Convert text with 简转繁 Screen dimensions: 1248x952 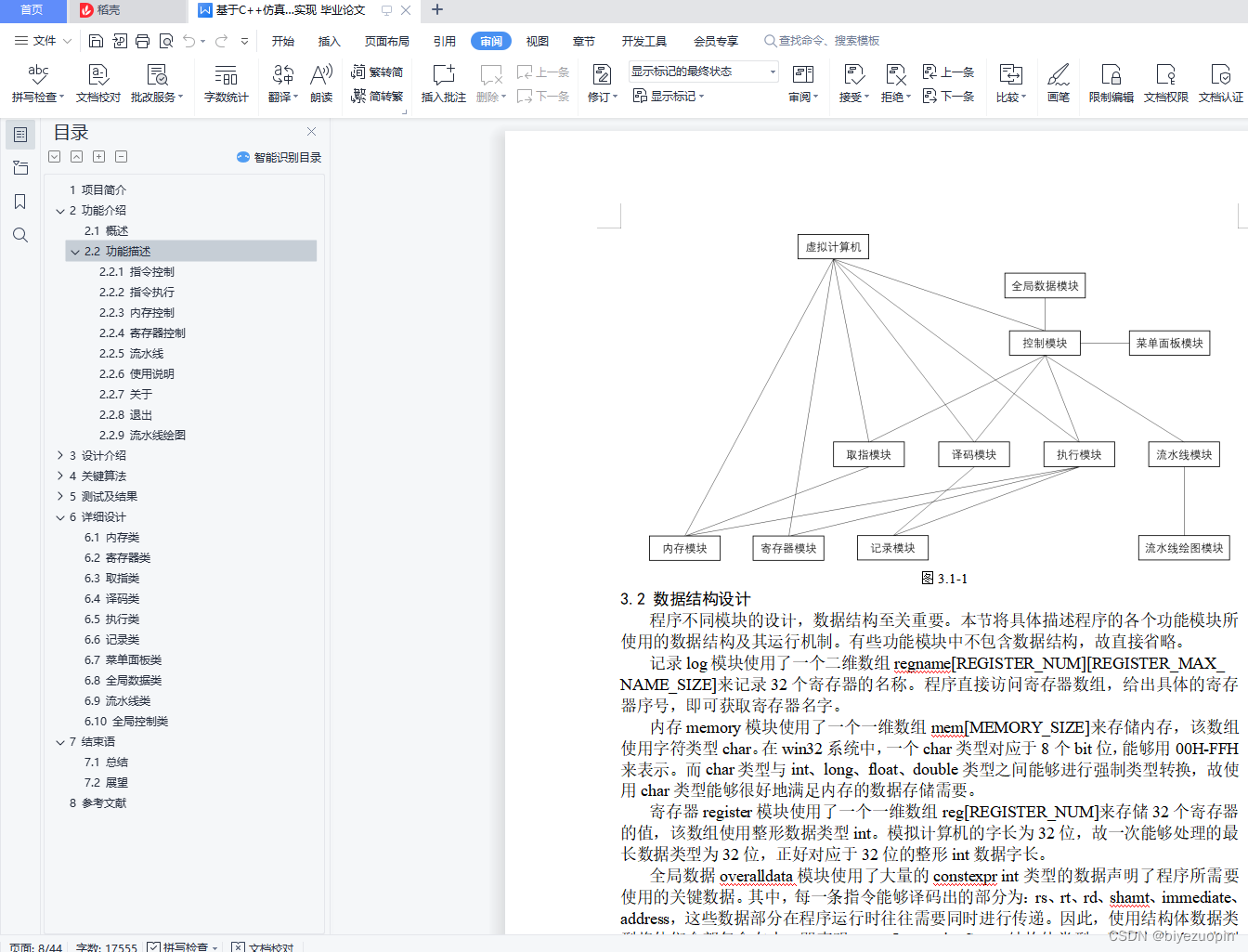tap(377, 96)
